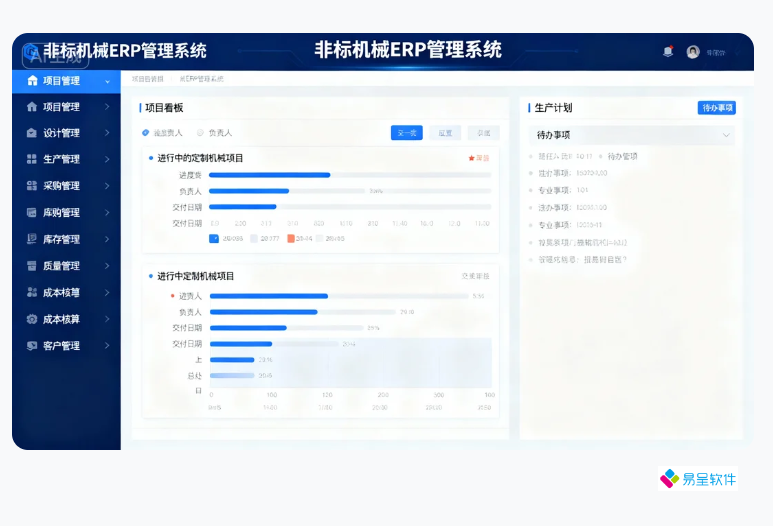Click the blue button in 项目看板 filter row
This screenshot has height=526, width=773.
click(407, 133)
